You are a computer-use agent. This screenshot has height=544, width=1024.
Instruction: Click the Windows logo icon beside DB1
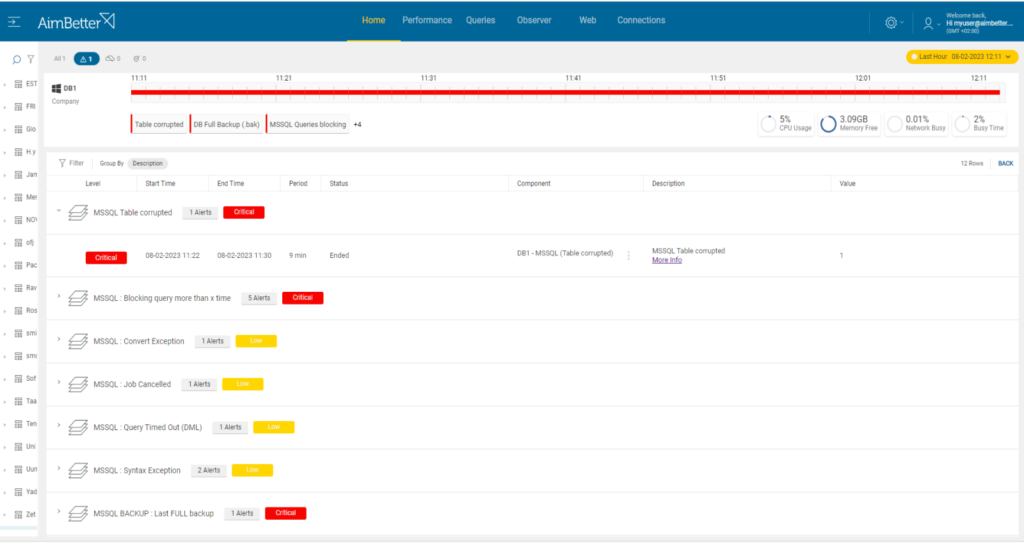[56, 88]
